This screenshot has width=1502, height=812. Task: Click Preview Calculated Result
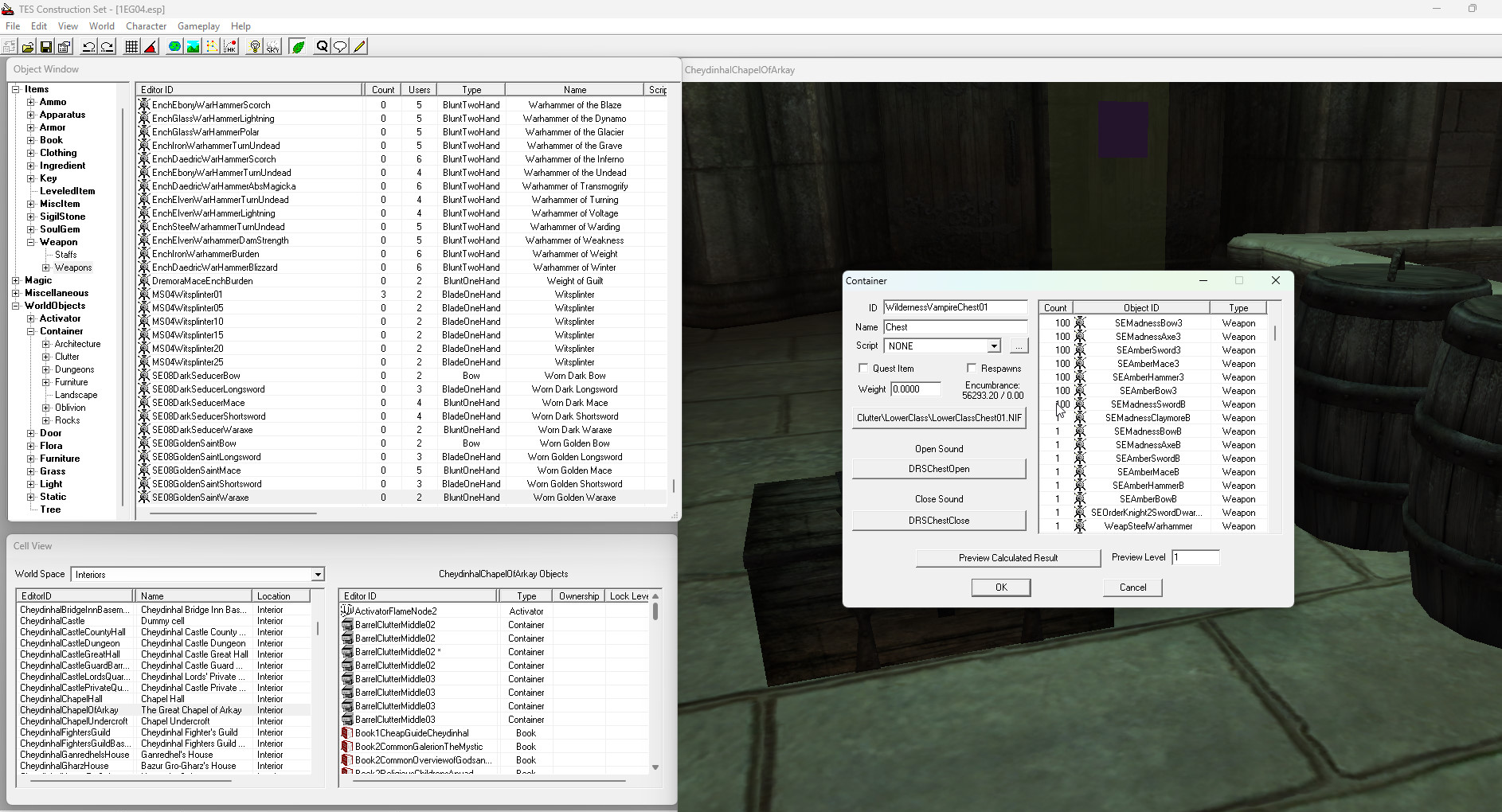[1008, 558]
